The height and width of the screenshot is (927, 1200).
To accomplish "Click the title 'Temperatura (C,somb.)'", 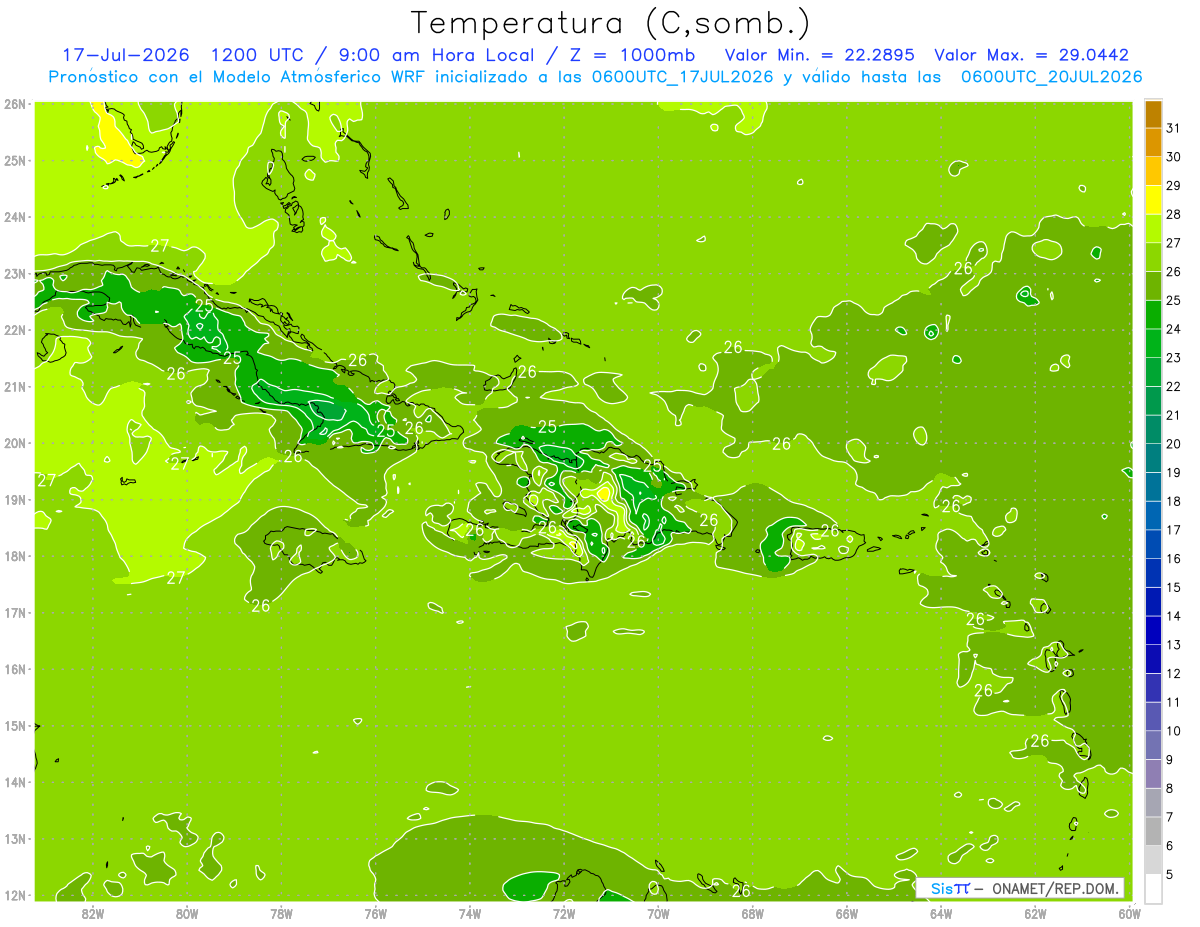I will 611,23.
